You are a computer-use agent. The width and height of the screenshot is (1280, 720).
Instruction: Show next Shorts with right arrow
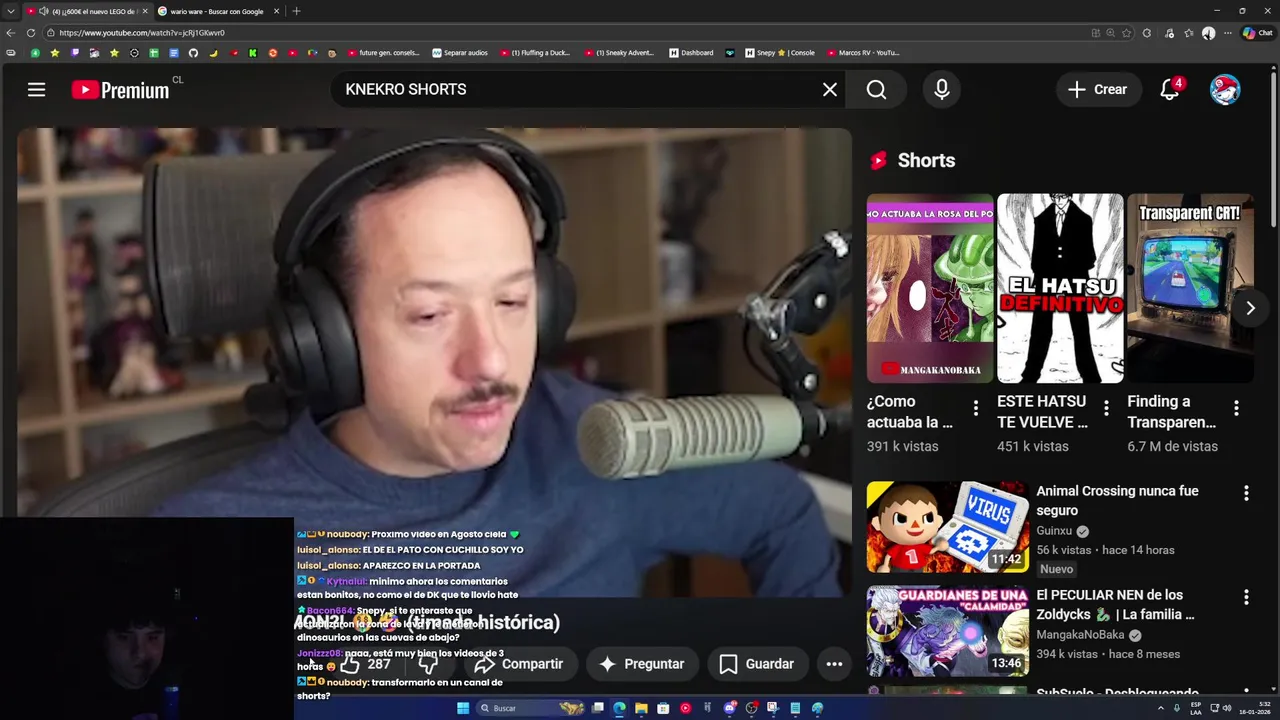(x=1250, y=308)
